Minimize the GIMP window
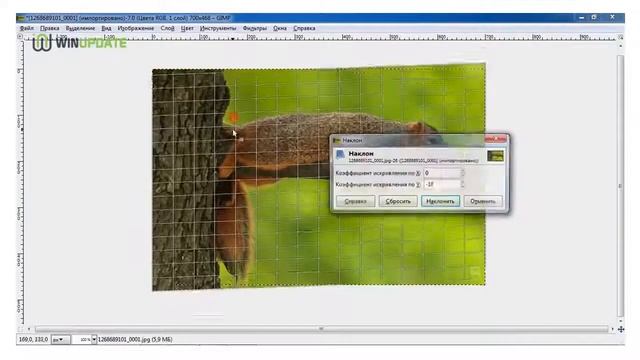The width and height of the screenshot is (640, 360). point(582,18)
